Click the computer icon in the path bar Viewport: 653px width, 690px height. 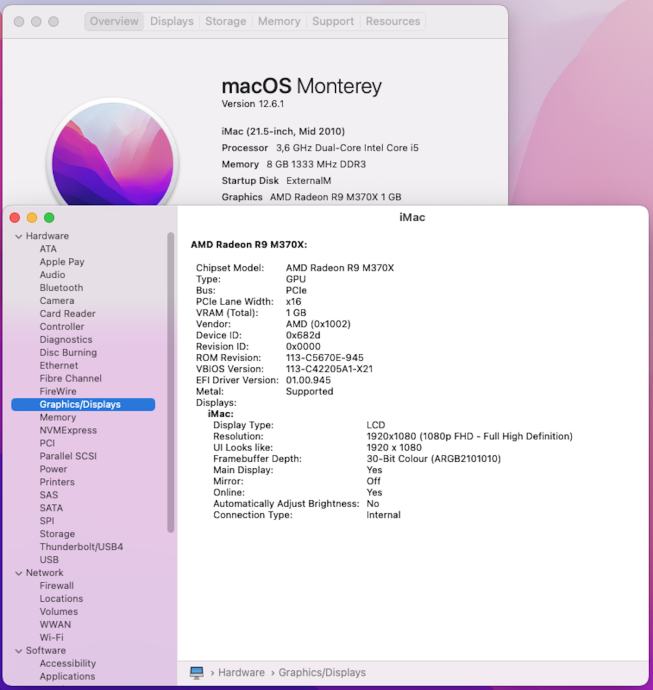(x=197, y=672)
